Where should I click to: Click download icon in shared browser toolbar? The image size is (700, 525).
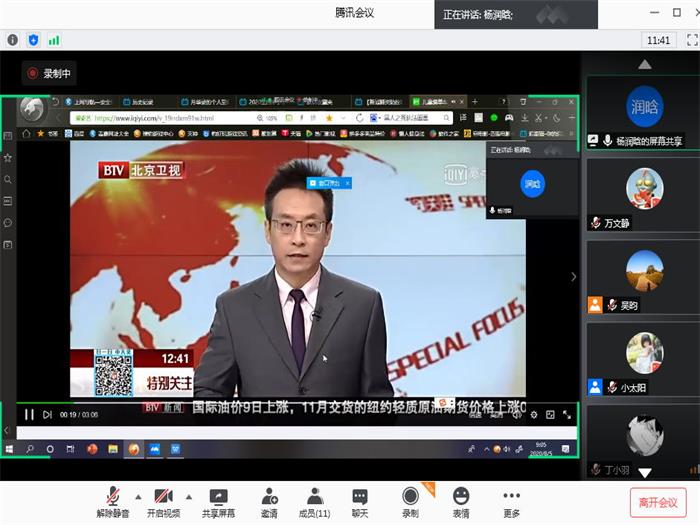tap(525, 118)
